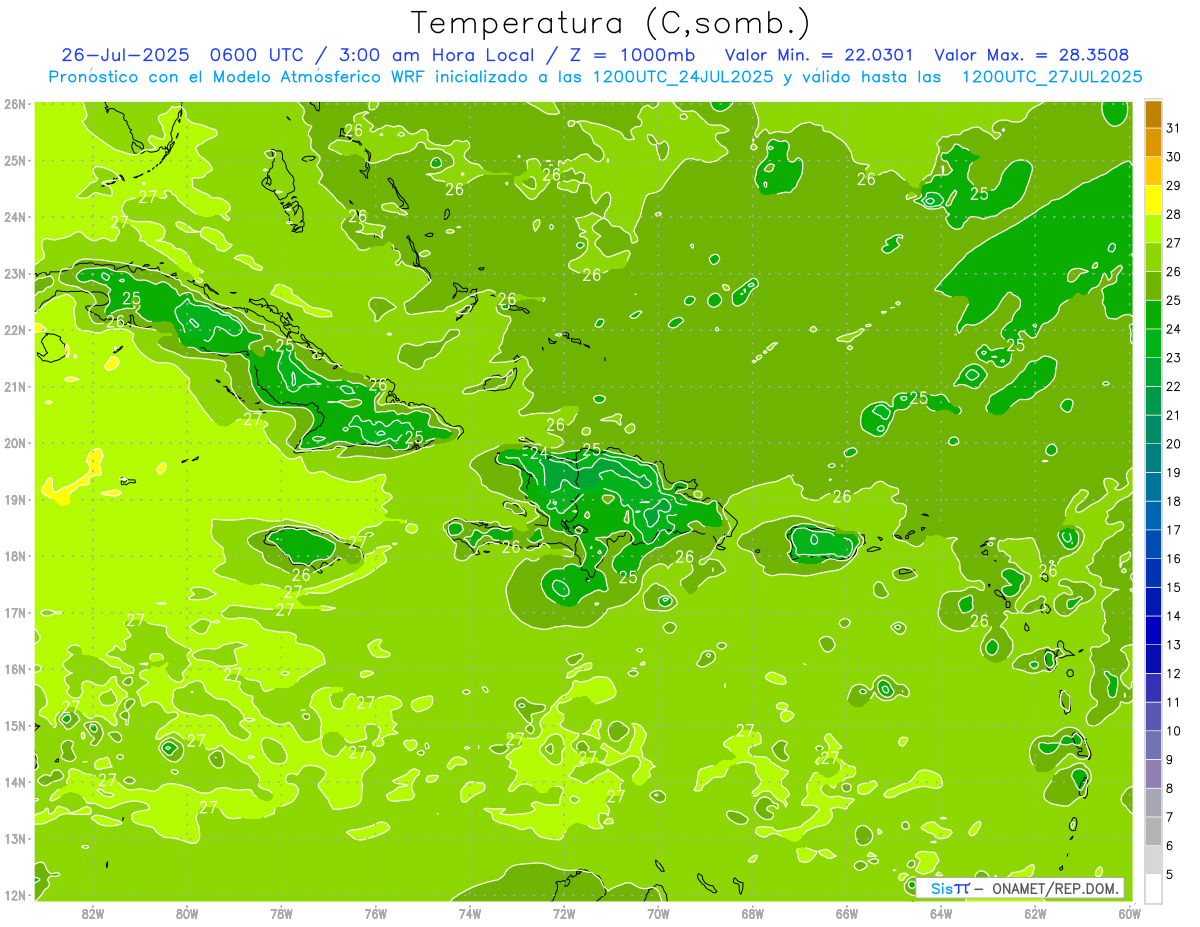The height and width of the screenshot is (927, 1200).
Task: Click longitude label '68W'
Action: click(x=753, y=914)
